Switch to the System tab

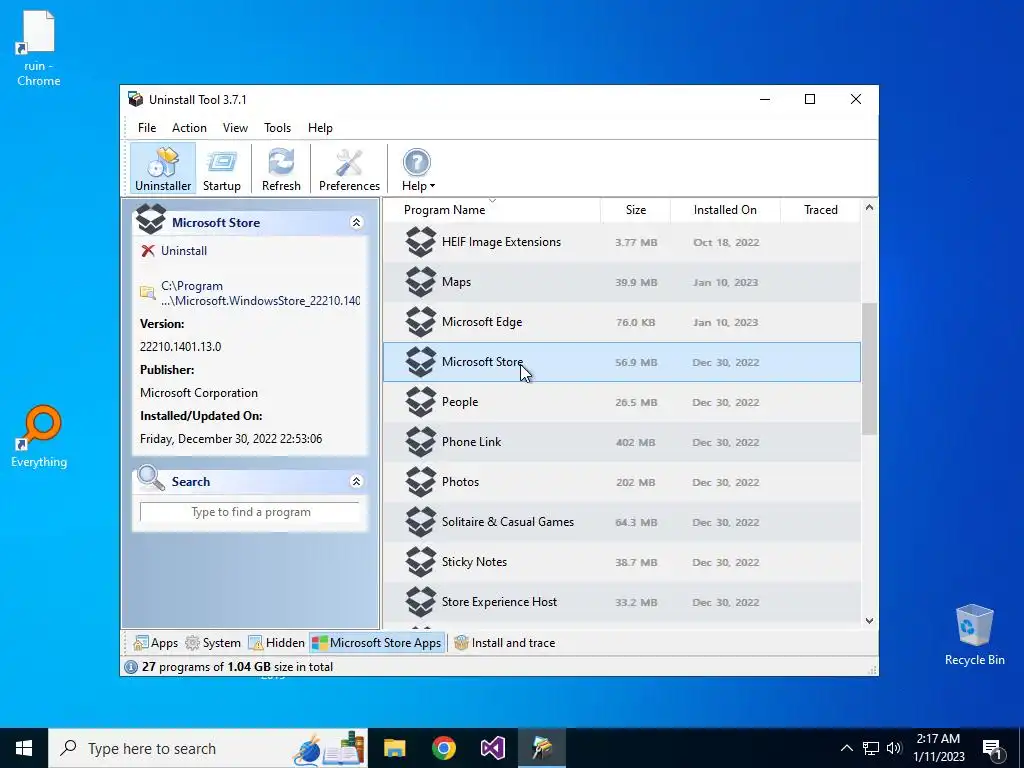(213, 643)
